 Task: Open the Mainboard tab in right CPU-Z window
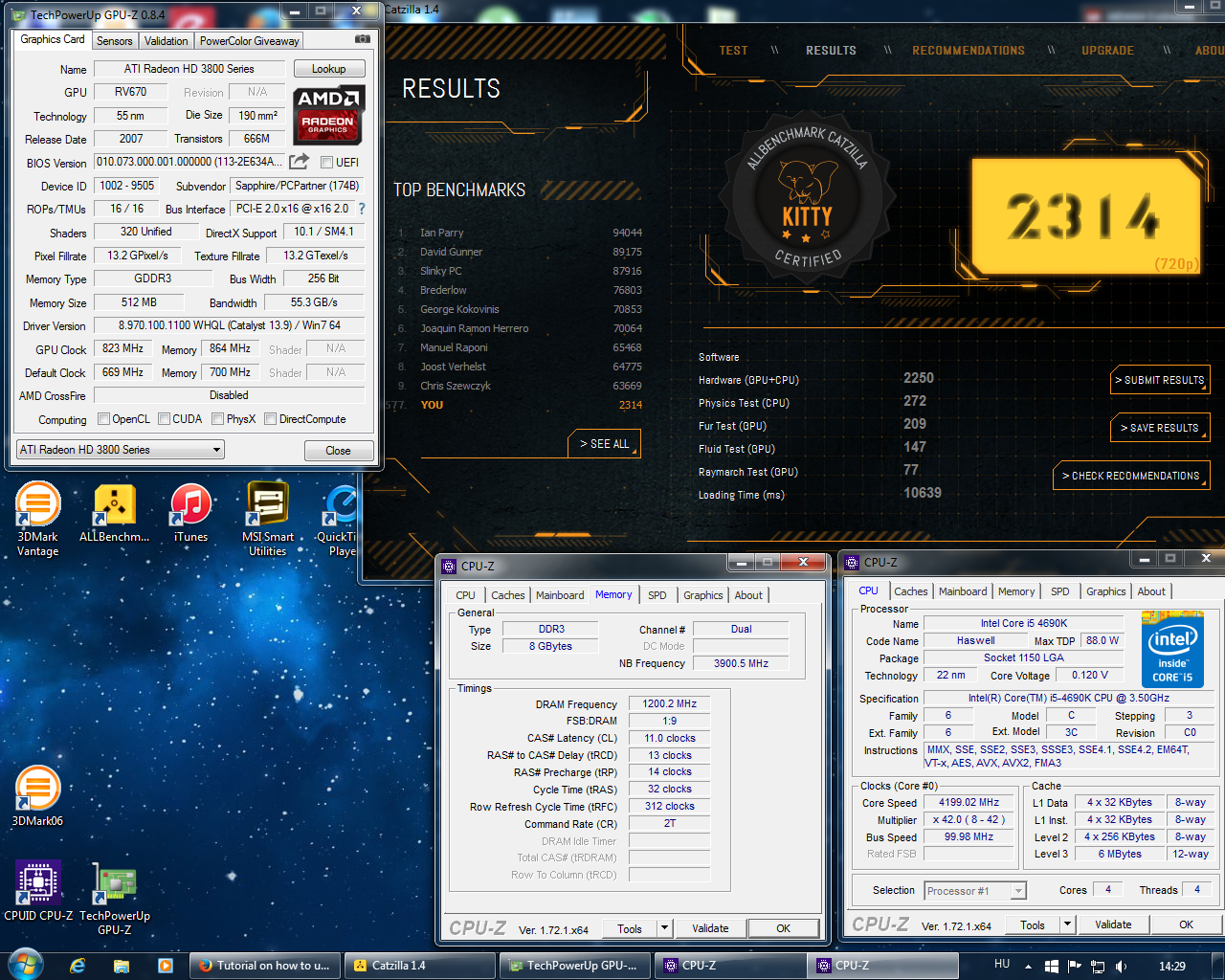tap(963, 591)
